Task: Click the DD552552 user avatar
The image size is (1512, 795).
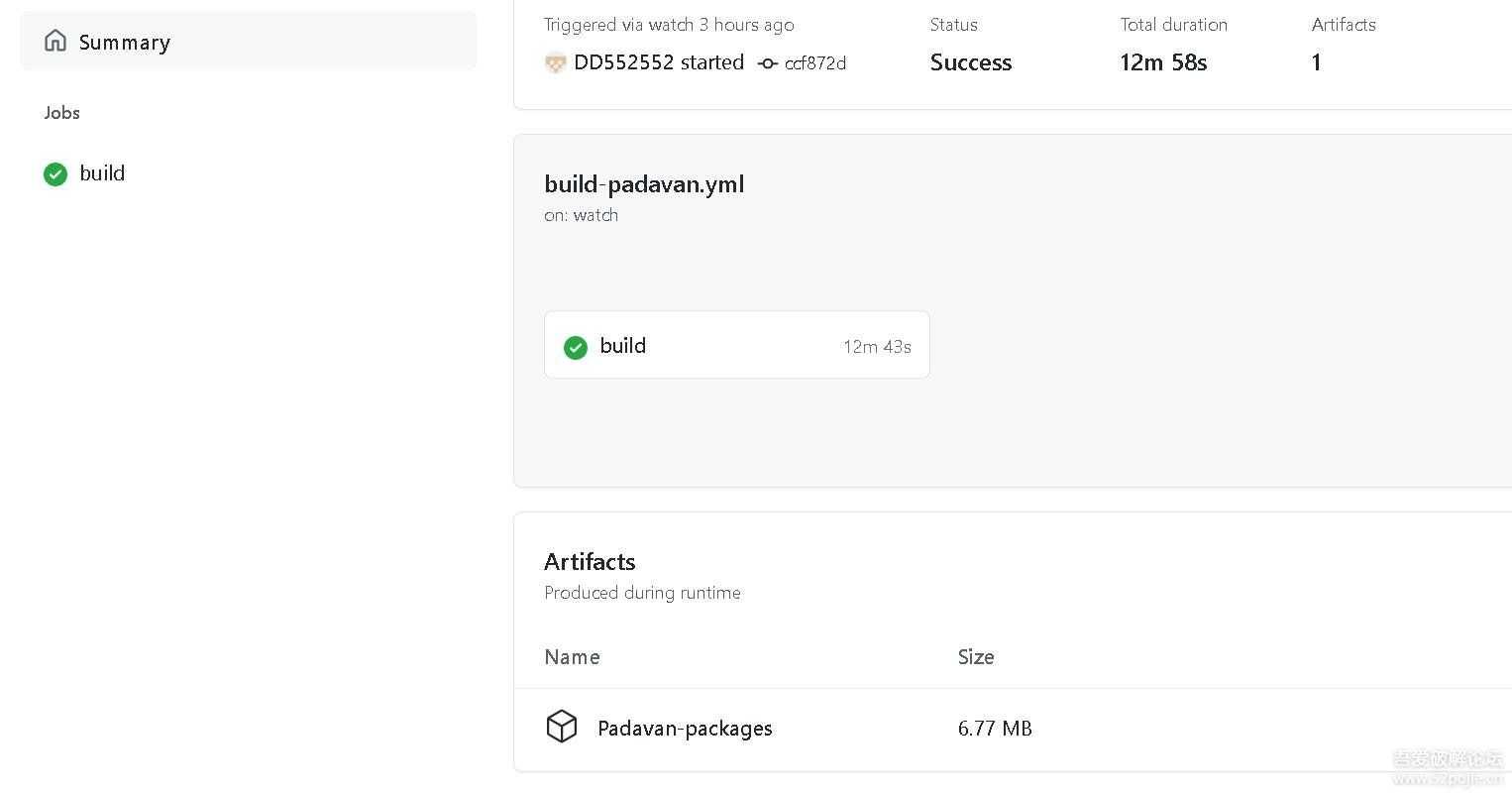Action: pyautogui.click(x=556, y=63)
